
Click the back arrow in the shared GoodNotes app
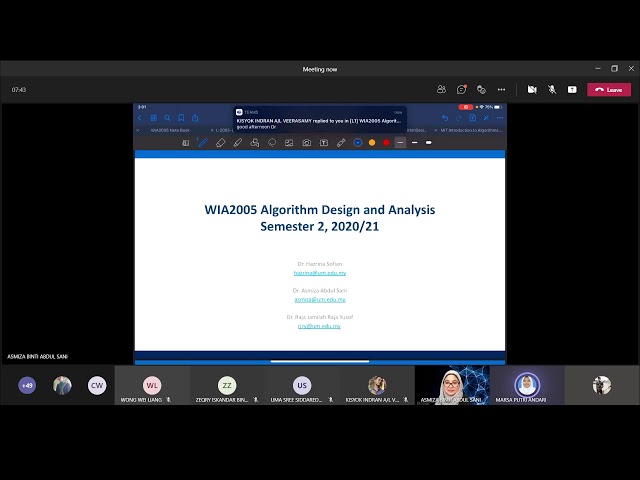[140, 118]
